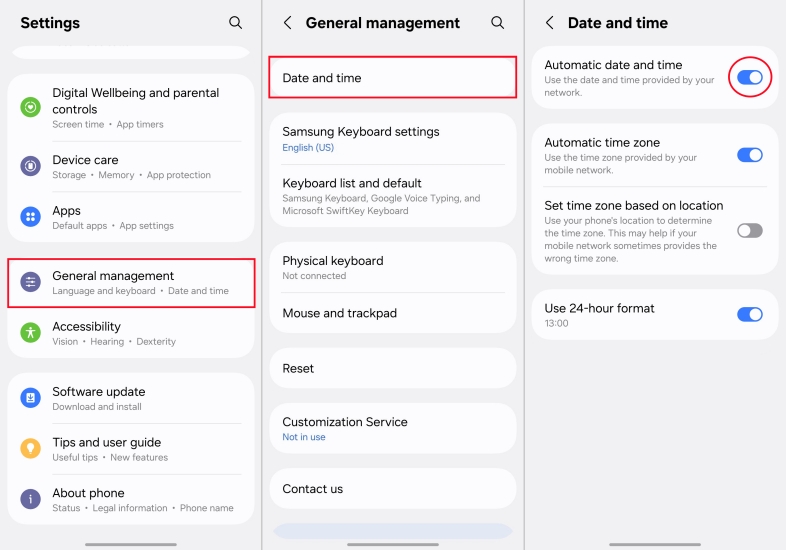
Task: Open General management in Settings
Action: point(131,282)
